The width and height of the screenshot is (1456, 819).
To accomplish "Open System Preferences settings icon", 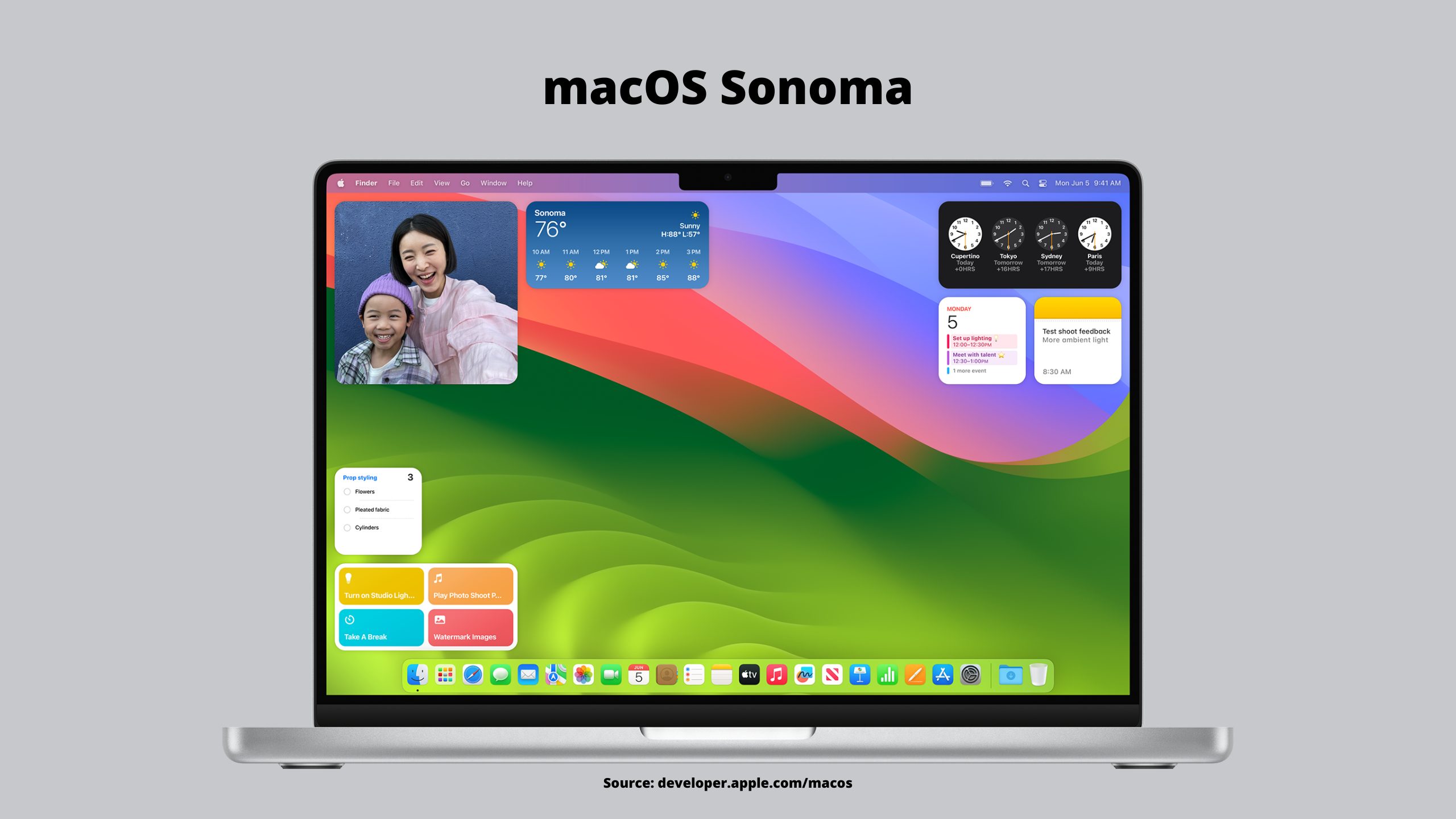I will click(969, 675).
